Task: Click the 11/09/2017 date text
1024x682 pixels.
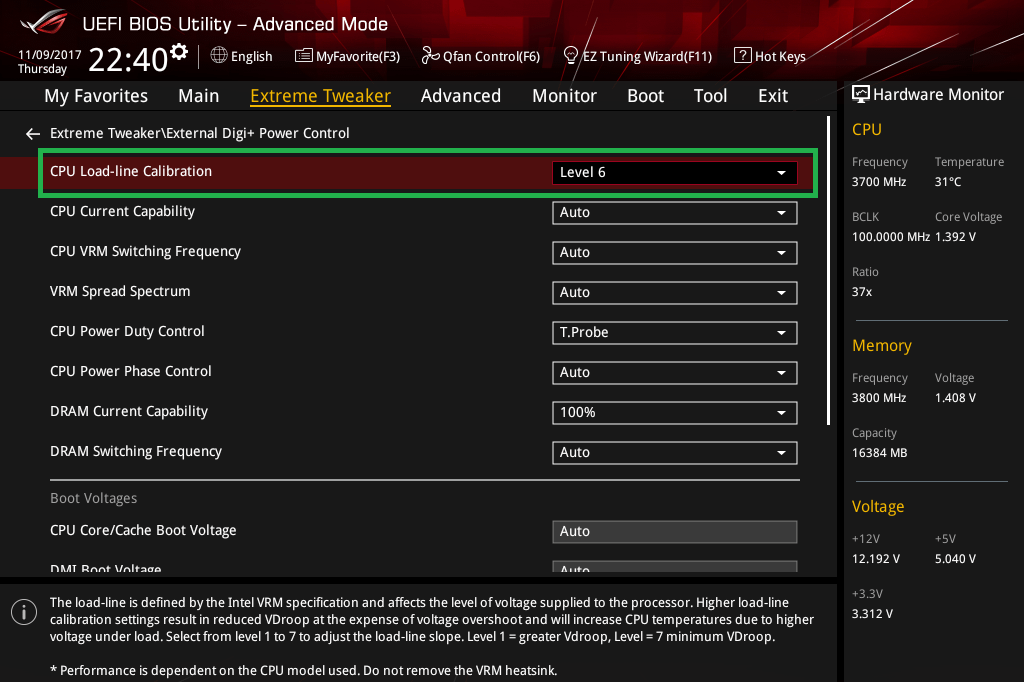Action: click(x=50, y=55)
